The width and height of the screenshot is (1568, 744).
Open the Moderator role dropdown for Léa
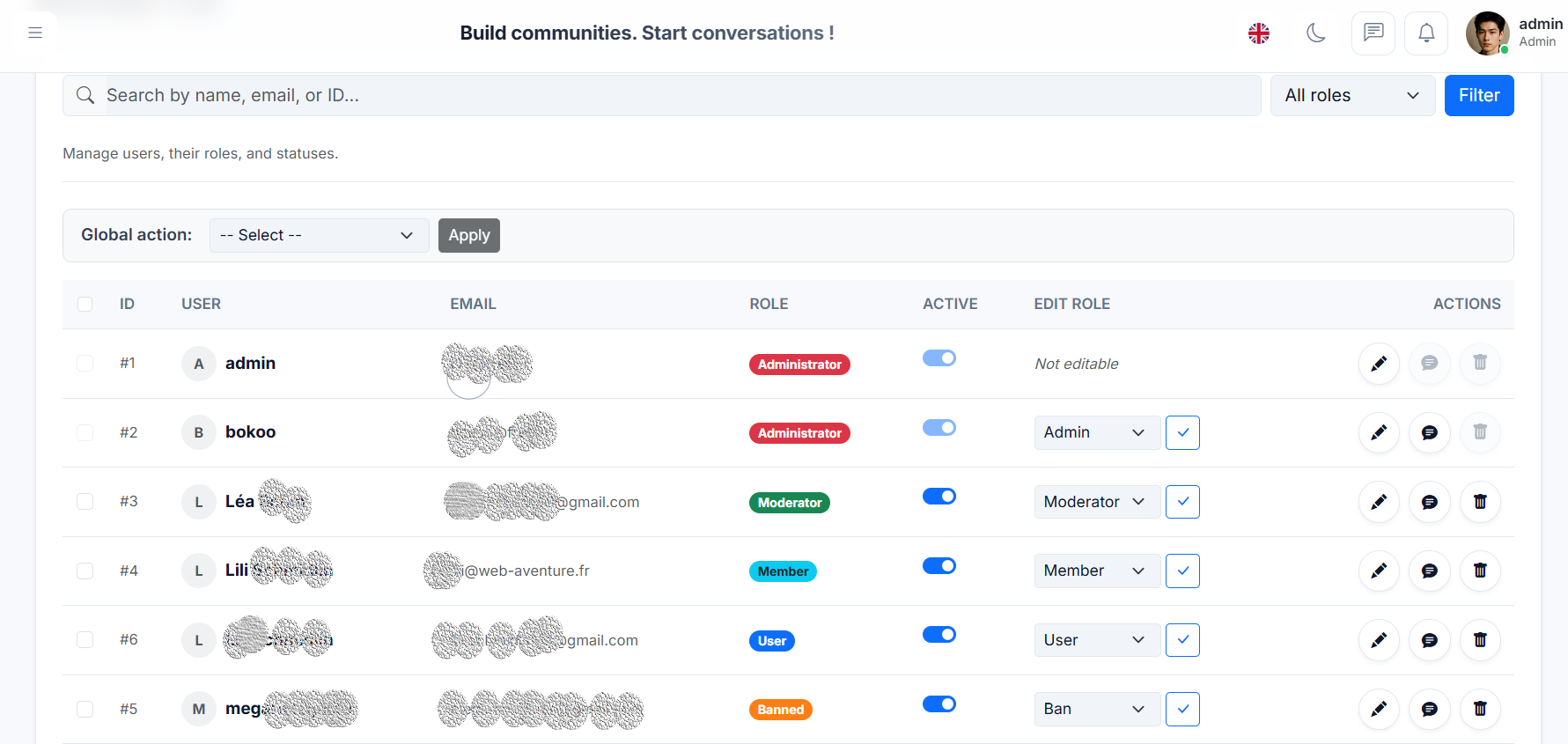1097,502
